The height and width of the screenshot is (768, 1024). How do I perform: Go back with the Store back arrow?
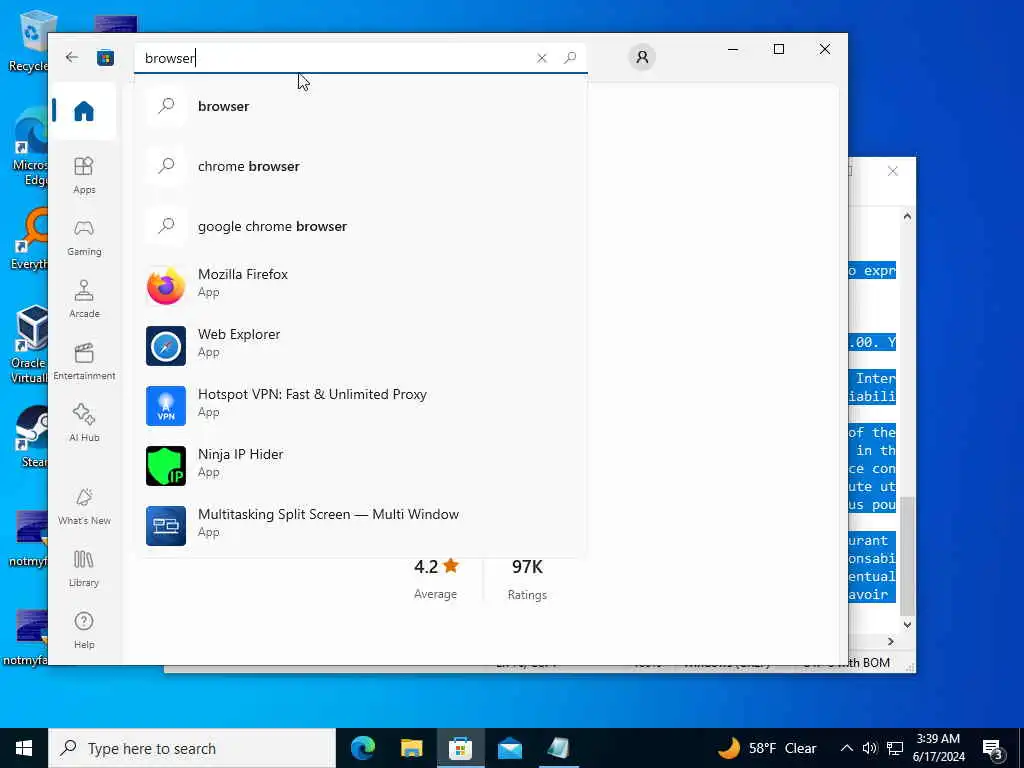coord(72,57)
